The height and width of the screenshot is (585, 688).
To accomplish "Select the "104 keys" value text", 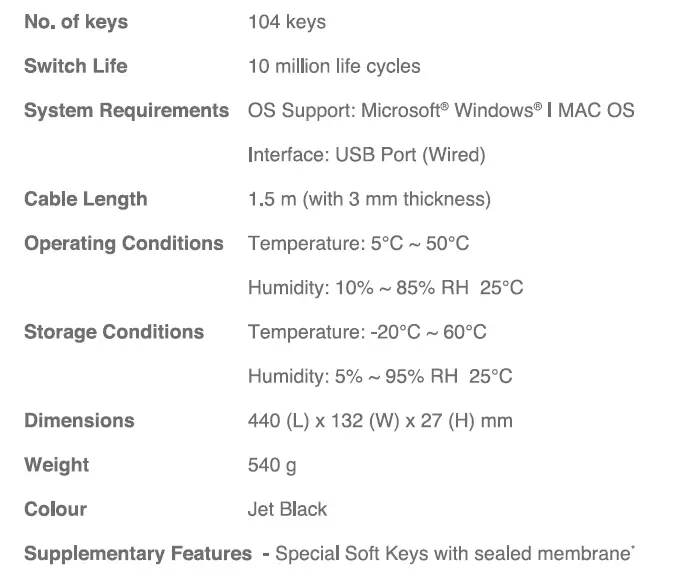I will (x=286, y=22).
